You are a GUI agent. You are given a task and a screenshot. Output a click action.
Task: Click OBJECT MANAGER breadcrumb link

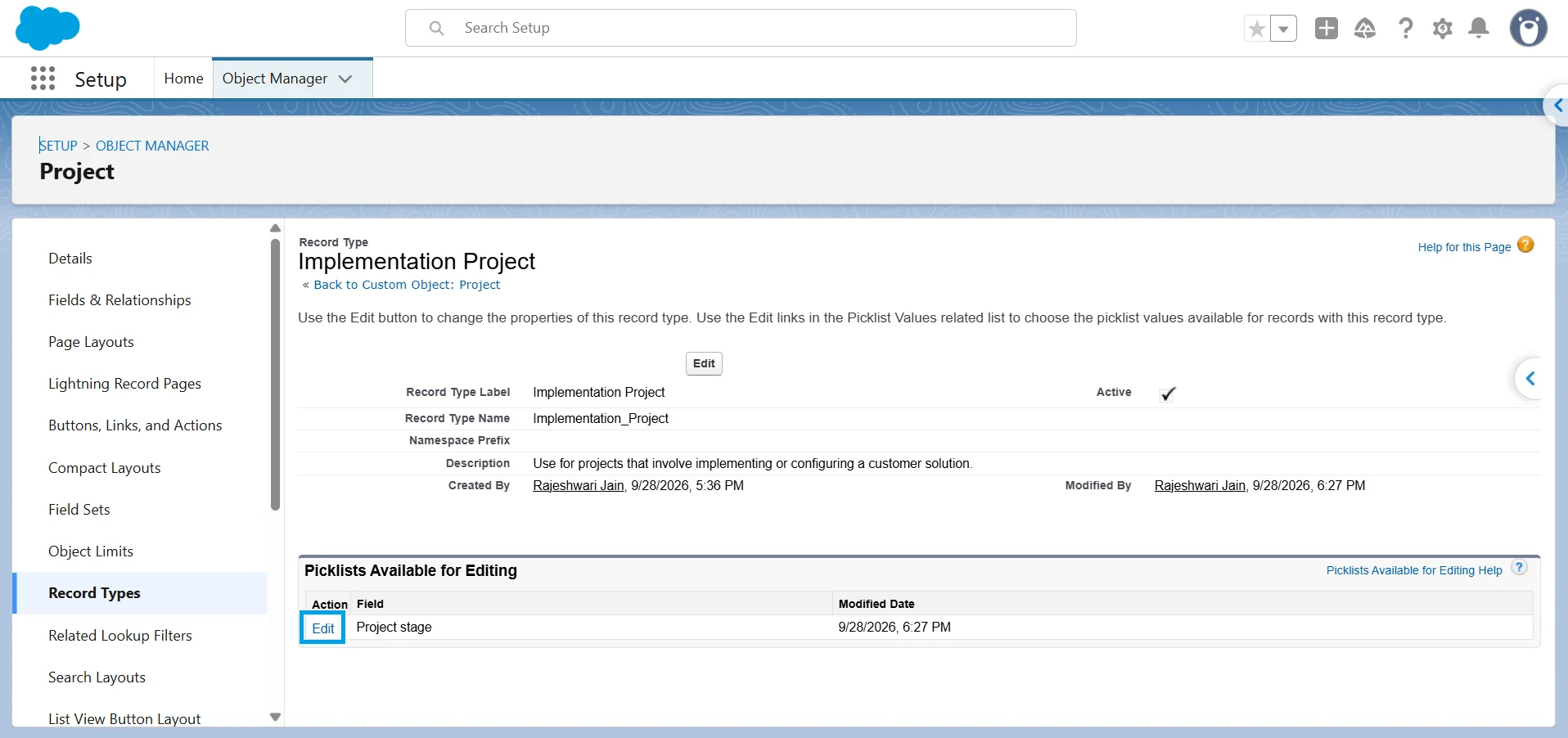click(152, 146)
